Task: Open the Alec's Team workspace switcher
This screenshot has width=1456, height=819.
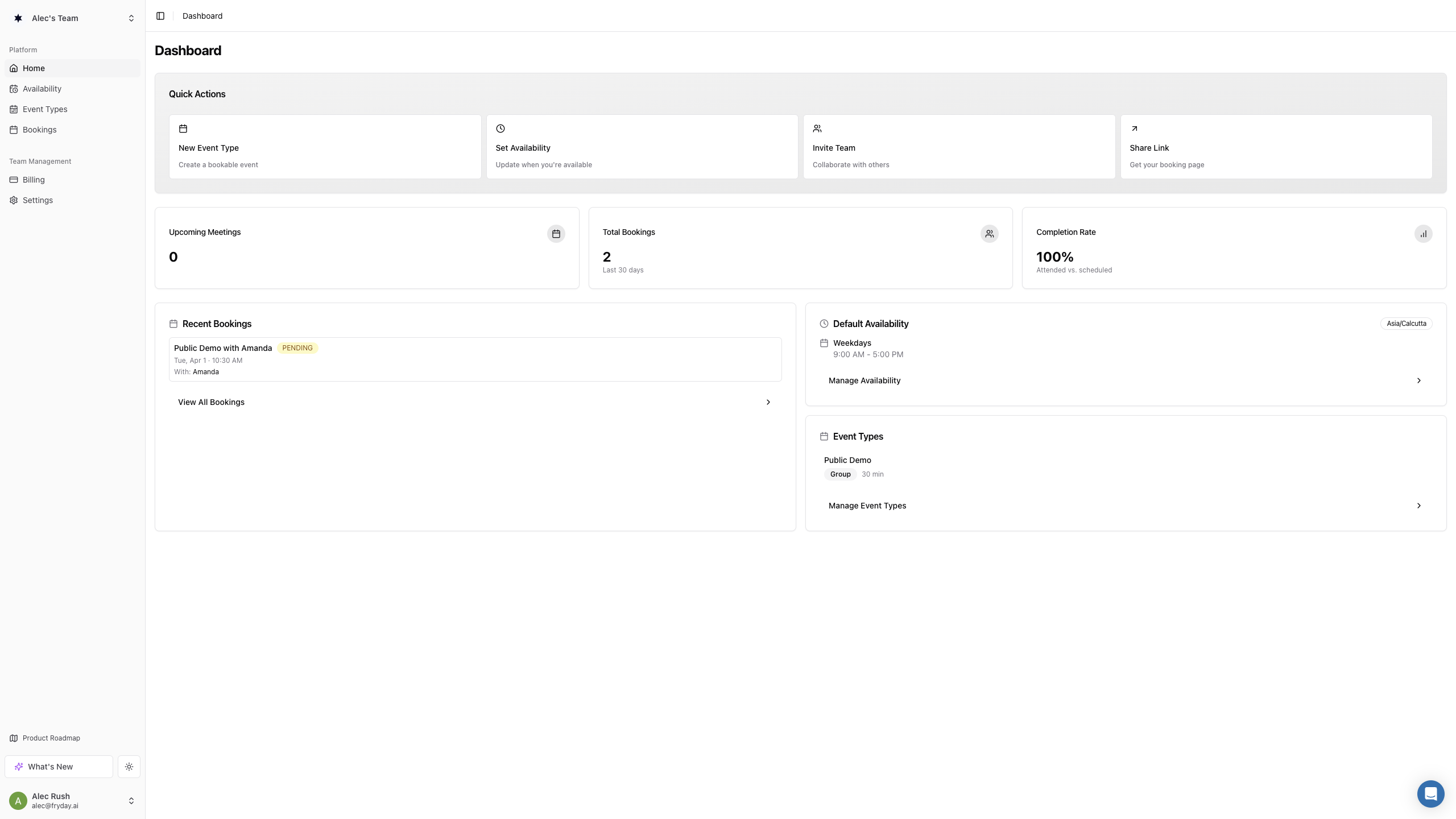Action: 73,18
